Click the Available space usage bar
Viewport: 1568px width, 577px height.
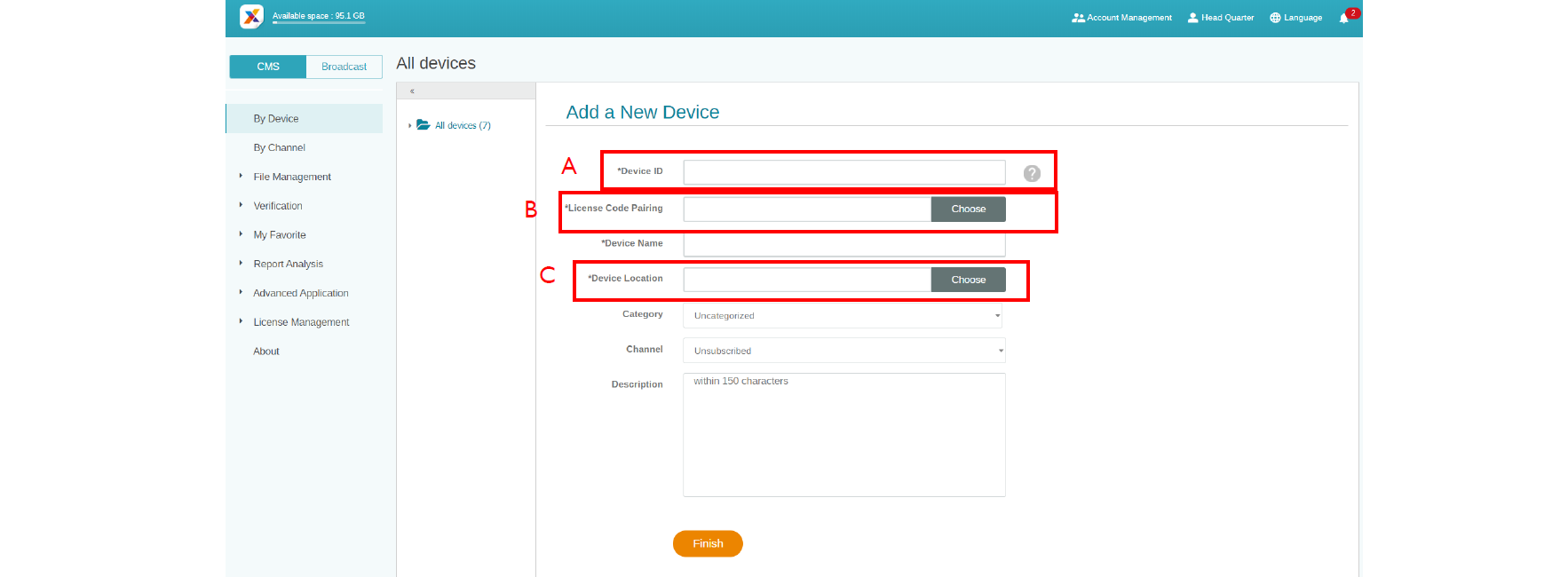(x=319, y=23)
